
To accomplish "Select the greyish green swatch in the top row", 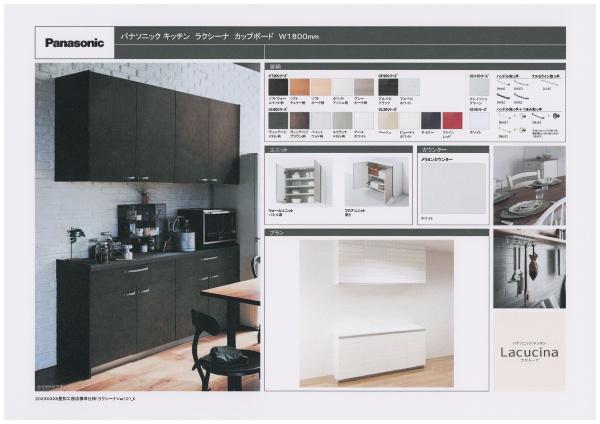I will (479, 87).
